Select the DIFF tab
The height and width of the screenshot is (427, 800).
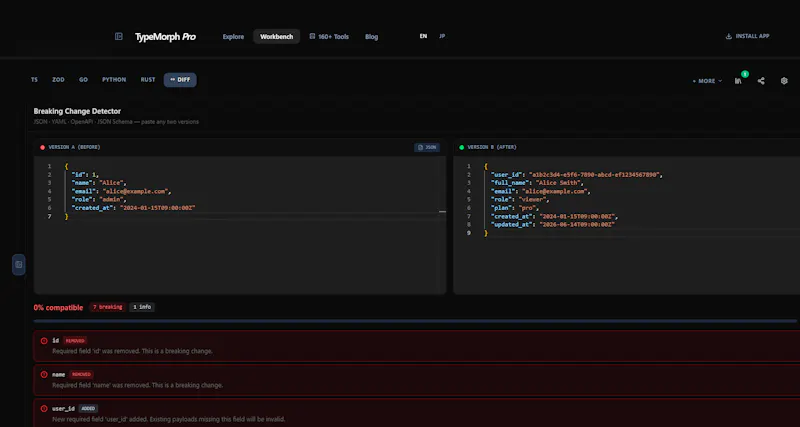click(x=180, y=80)
